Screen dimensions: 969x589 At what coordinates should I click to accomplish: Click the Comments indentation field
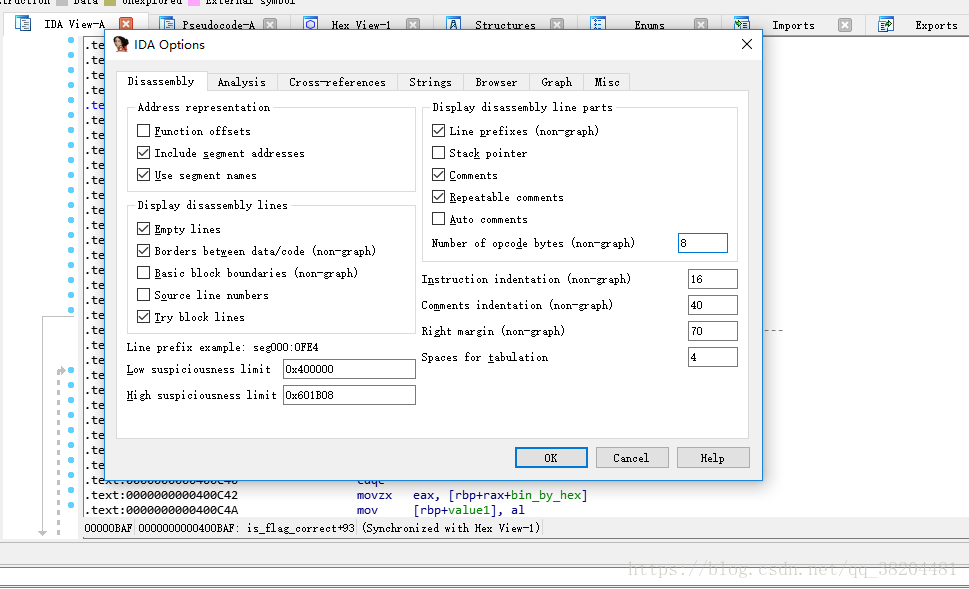pos(713,305)
